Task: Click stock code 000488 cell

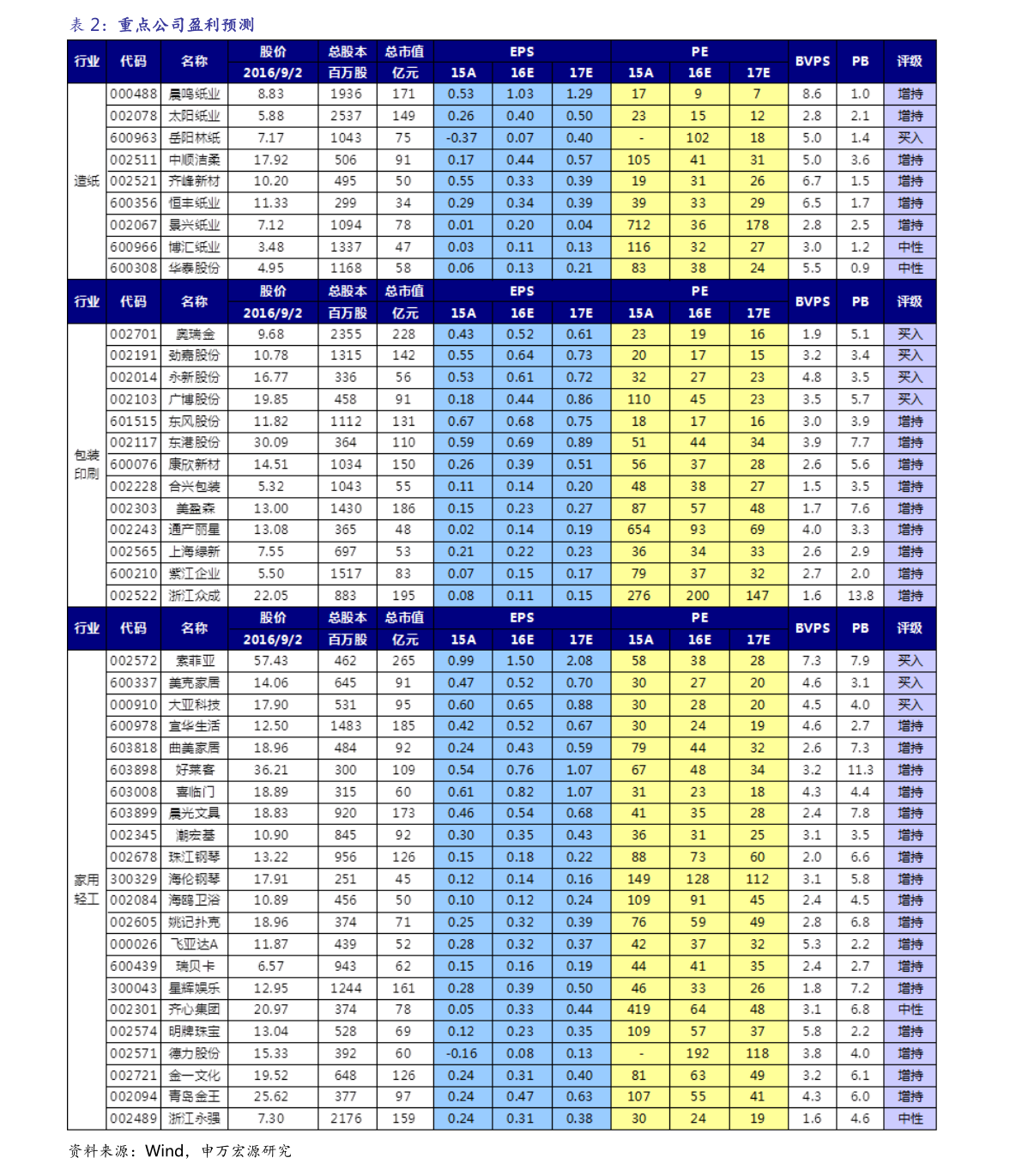Action: pos(133,94)
